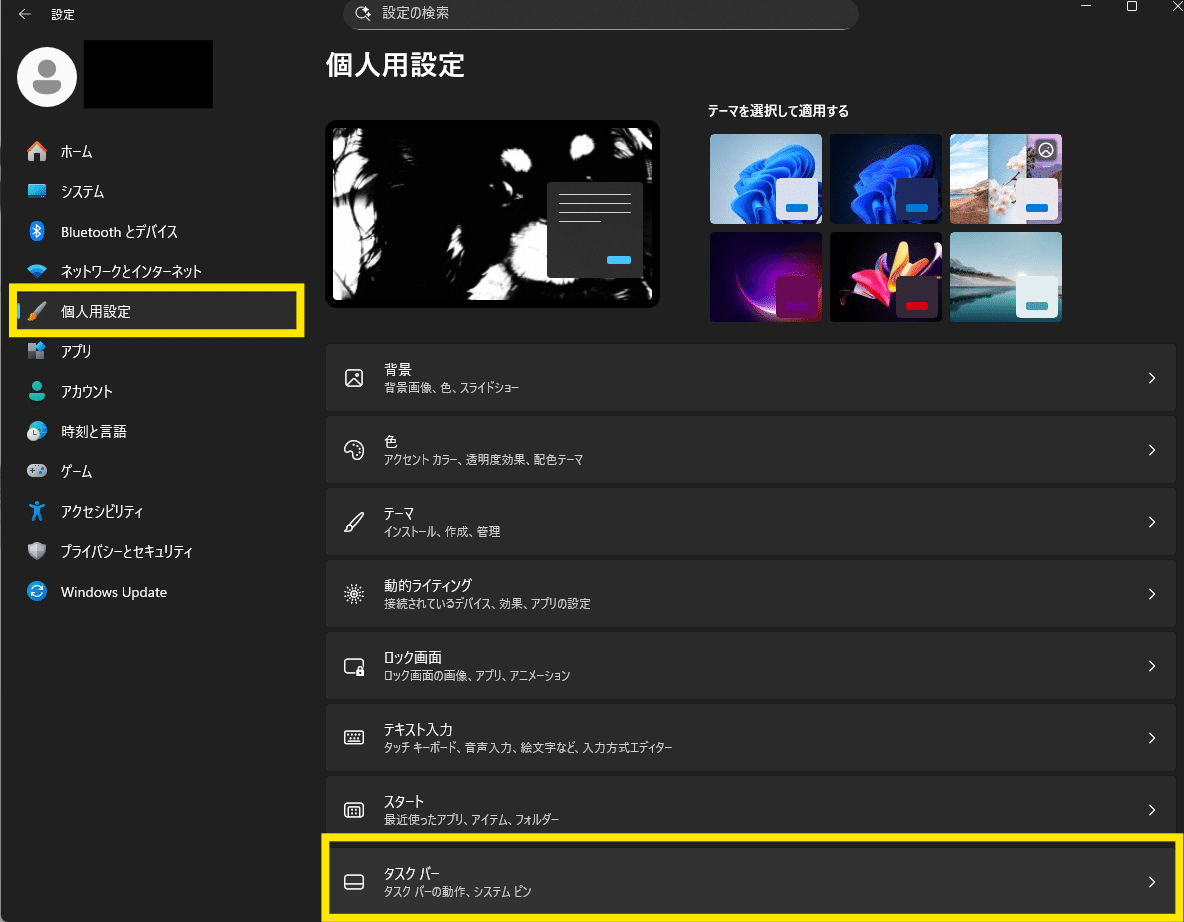Expand the ロック画面 row chevron
This screenshot has width=1184, height=922.
point(1151,665)
